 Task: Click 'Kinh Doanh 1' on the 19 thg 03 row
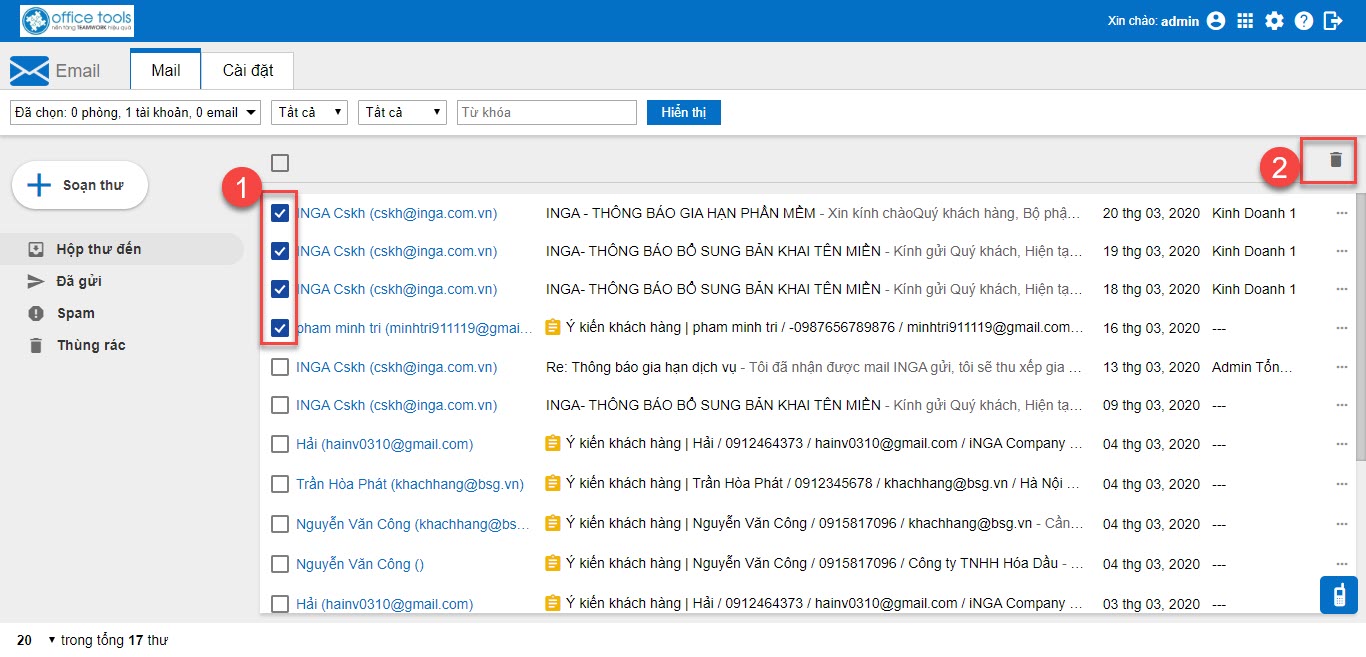click(1254, 251)
